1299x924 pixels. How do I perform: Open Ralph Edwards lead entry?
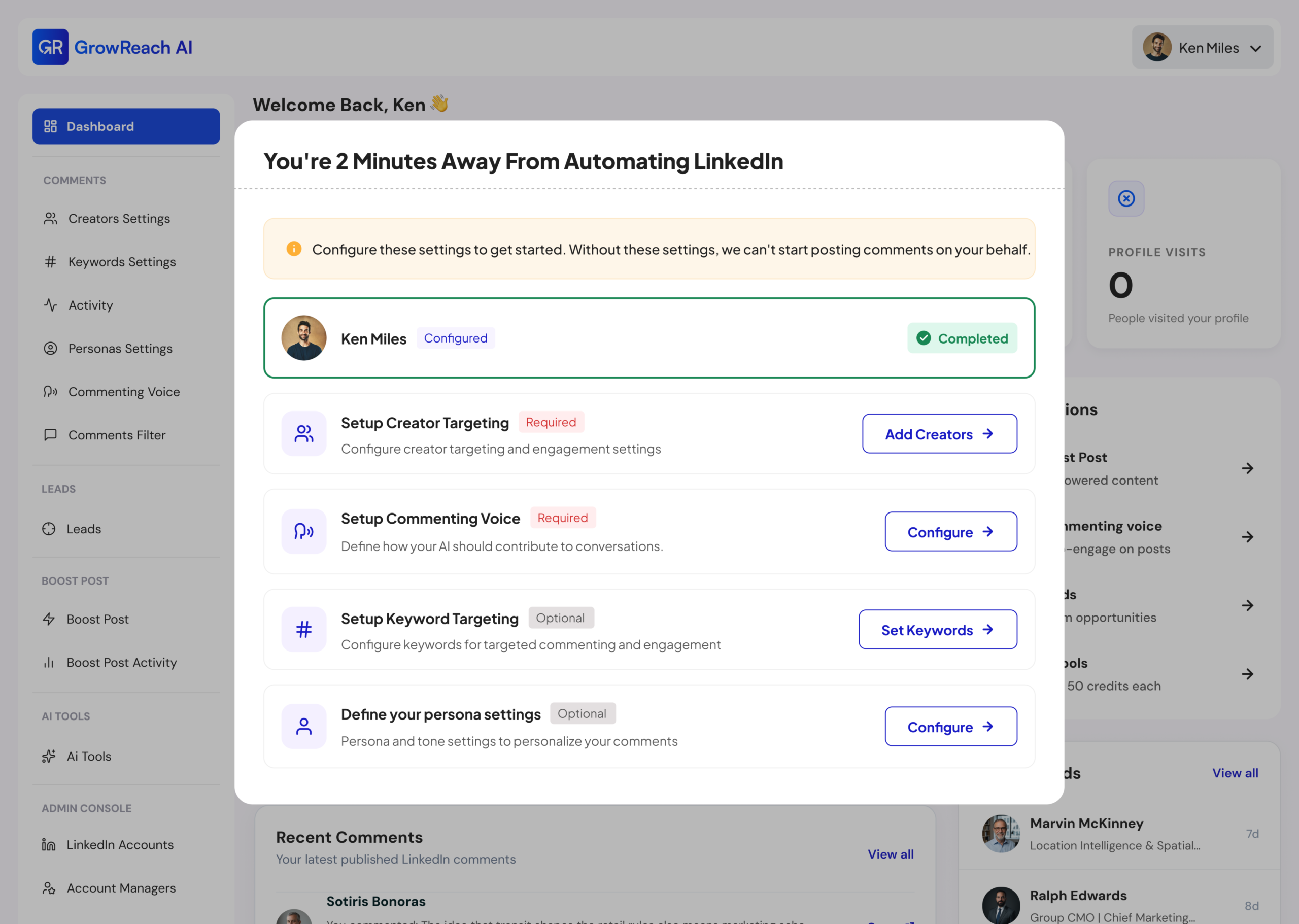tap(1119, 905)
